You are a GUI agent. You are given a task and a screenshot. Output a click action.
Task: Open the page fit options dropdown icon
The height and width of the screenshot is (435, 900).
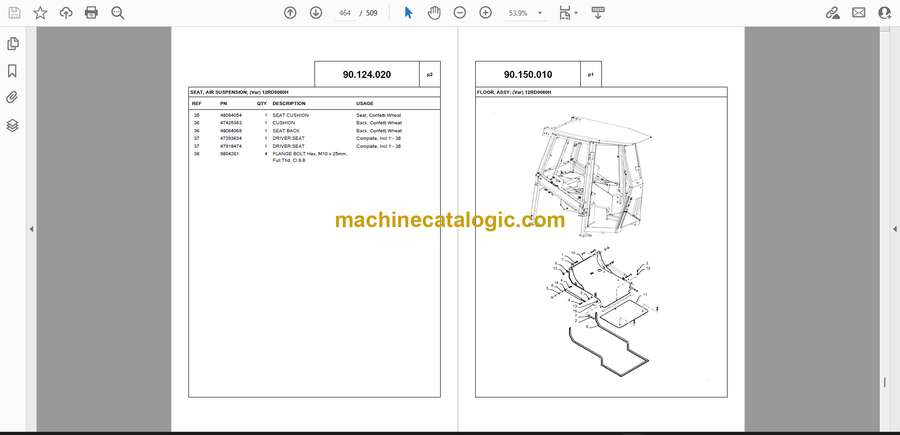568,13
